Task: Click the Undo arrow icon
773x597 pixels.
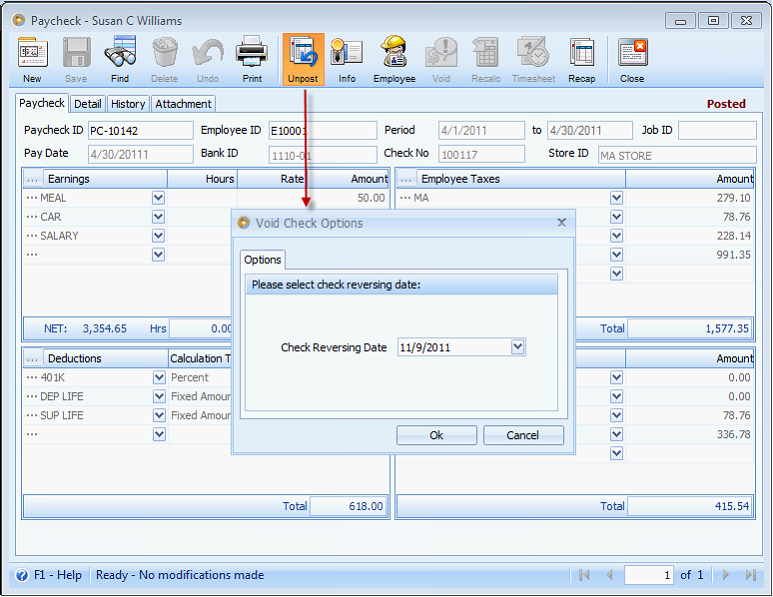Action: (208, 60)
